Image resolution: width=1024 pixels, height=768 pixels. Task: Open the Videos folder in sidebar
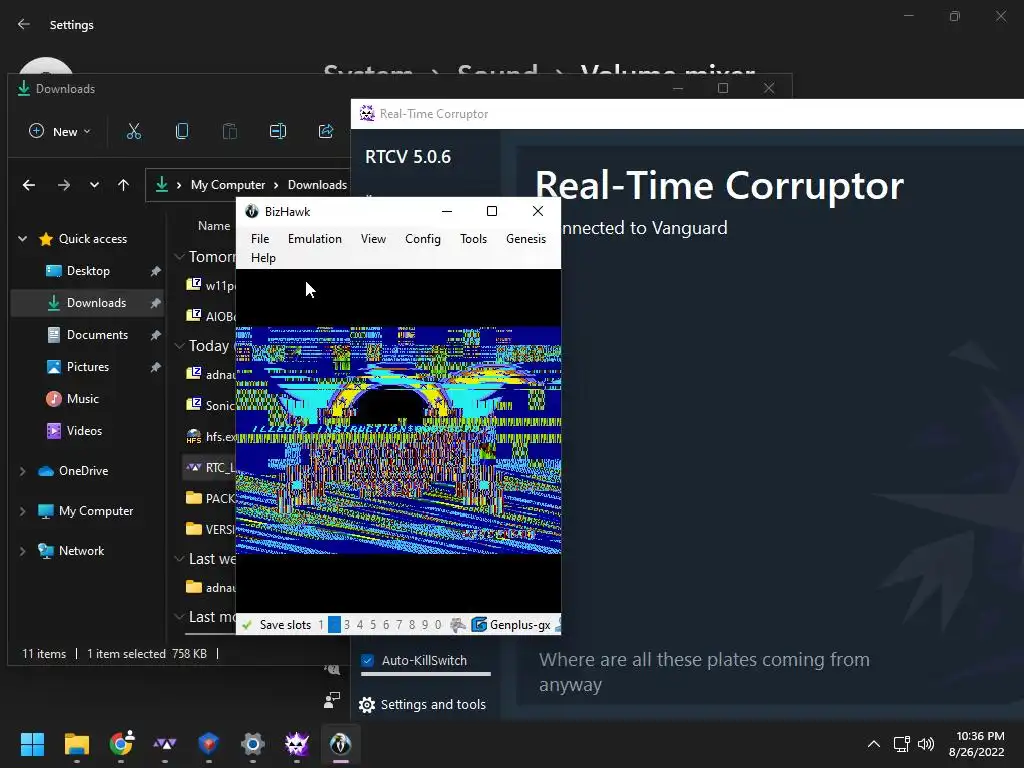coord(84,430)
